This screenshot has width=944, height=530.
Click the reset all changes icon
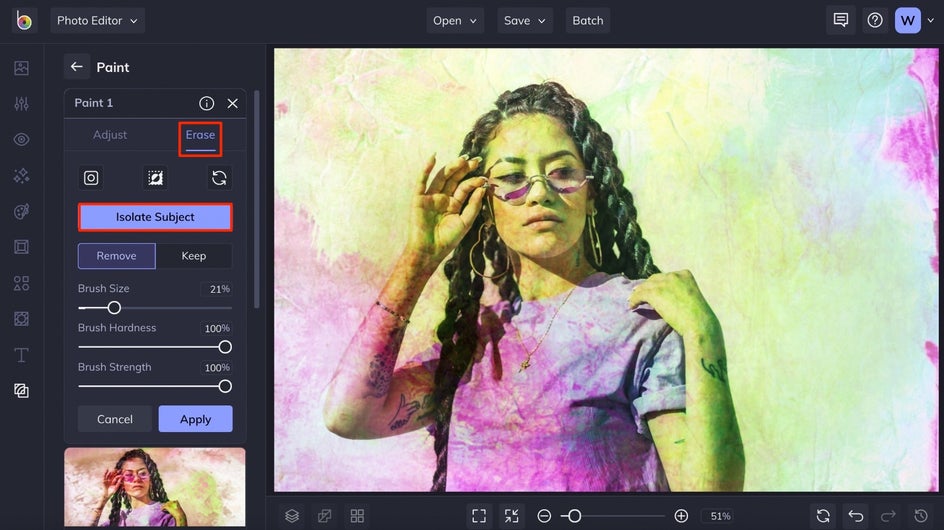click(823, 516)
